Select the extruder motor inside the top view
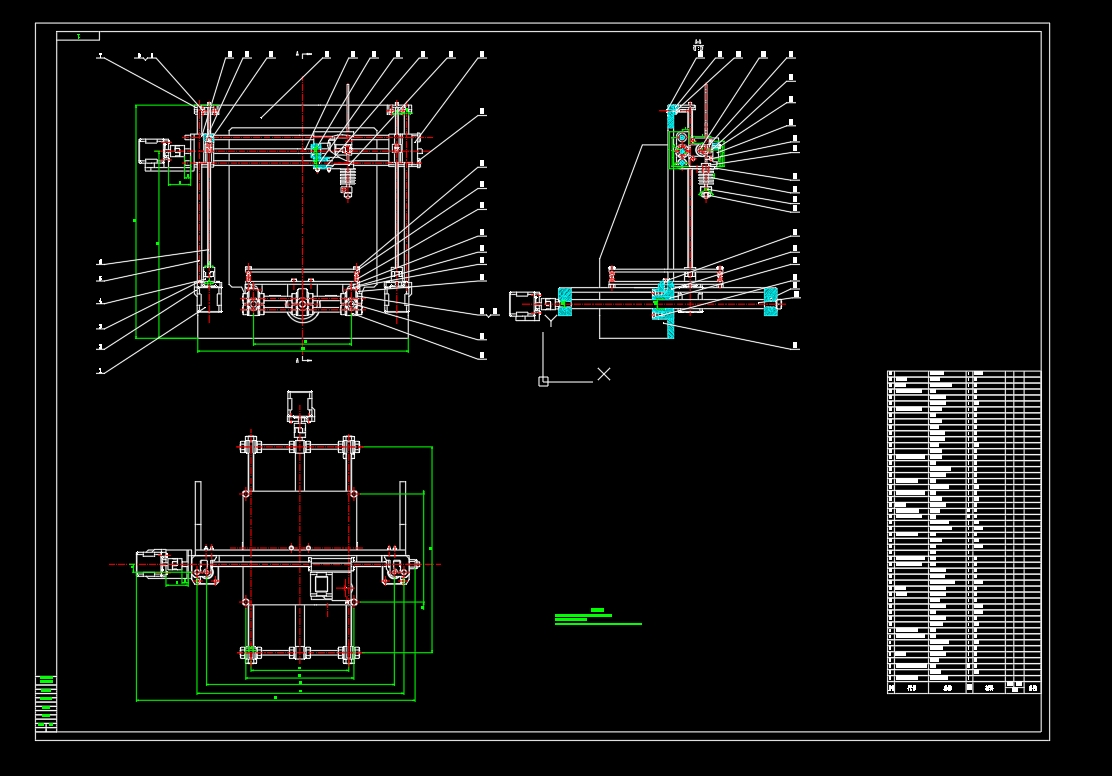The image size is (1112, 776). point(321,584)
